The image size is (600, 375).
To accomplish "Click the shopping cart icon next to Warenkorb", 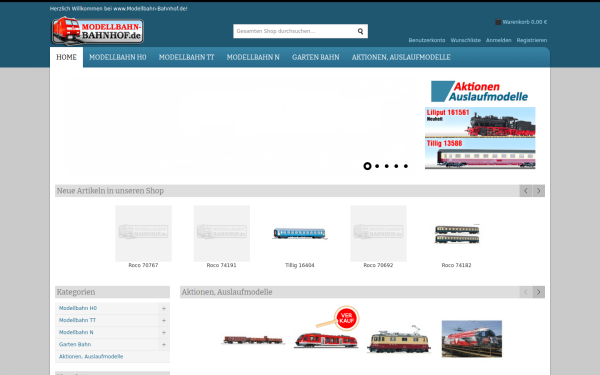I will pyautogui.click(x=498, y=22).
